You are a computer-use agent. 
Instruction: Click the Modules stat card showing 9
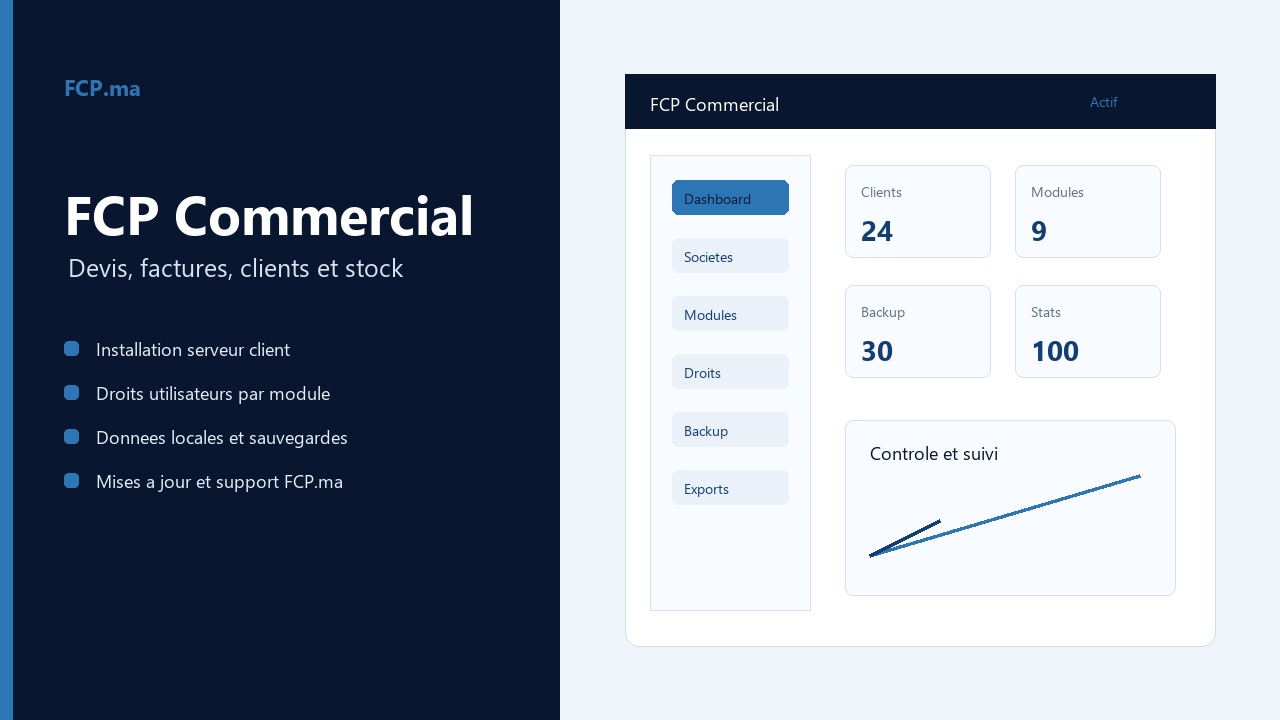[1088, 212]
